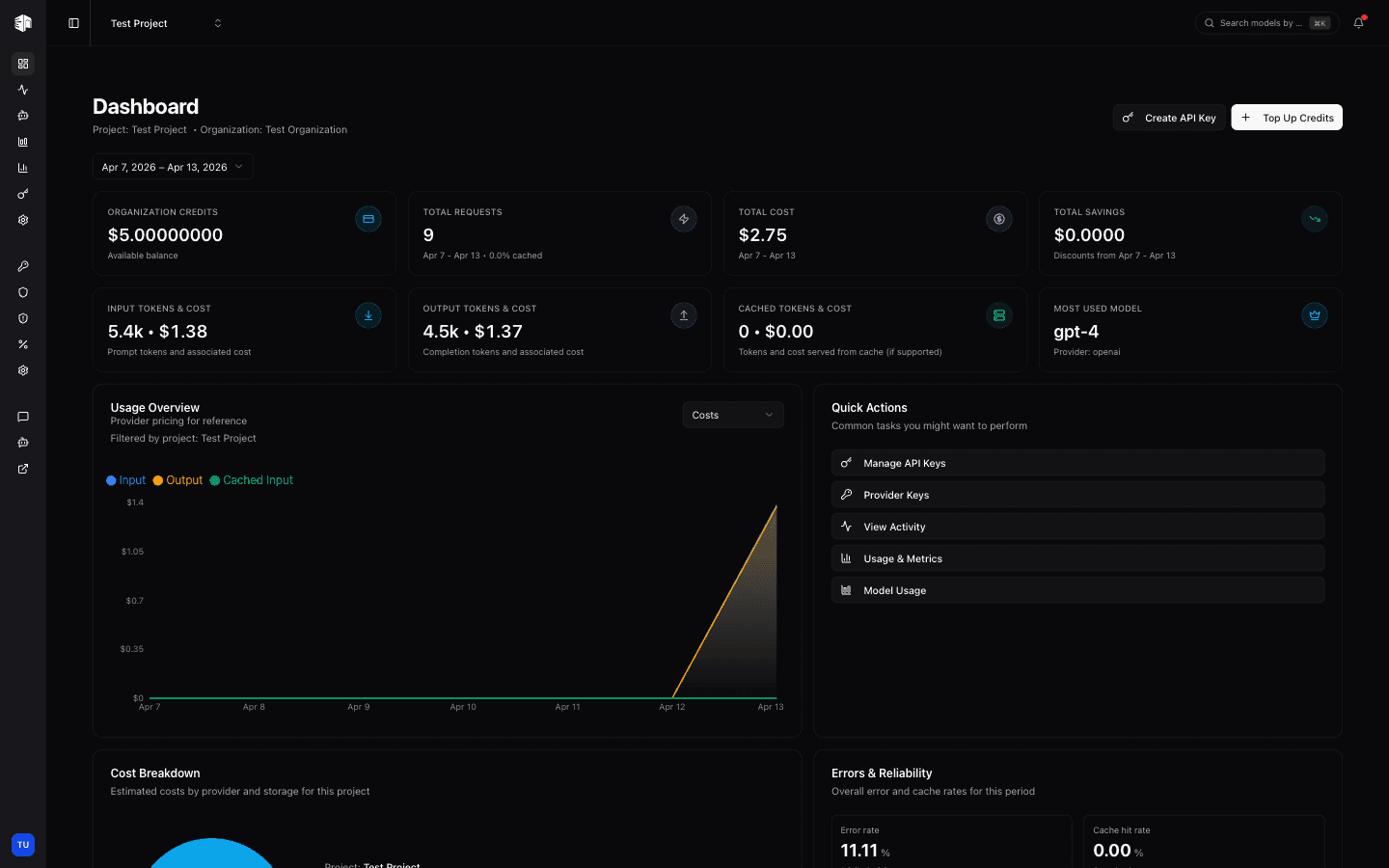Viewport: 1389px width, 868px height.
Task: Focus the Search models field
Action: [1266, 23]
